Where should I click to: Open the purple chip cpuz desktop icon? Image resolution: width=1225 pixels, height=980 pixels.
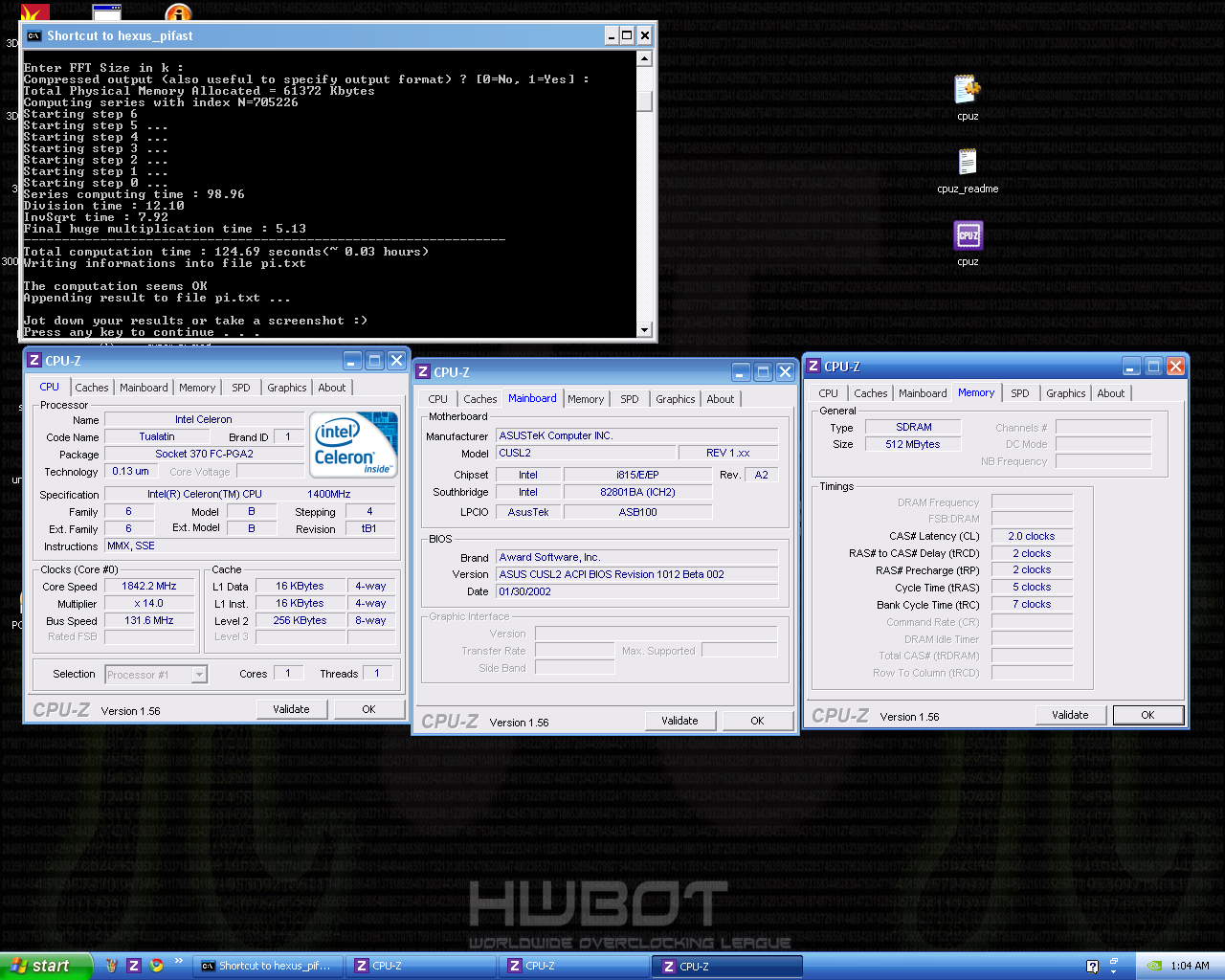pos(968,235)
